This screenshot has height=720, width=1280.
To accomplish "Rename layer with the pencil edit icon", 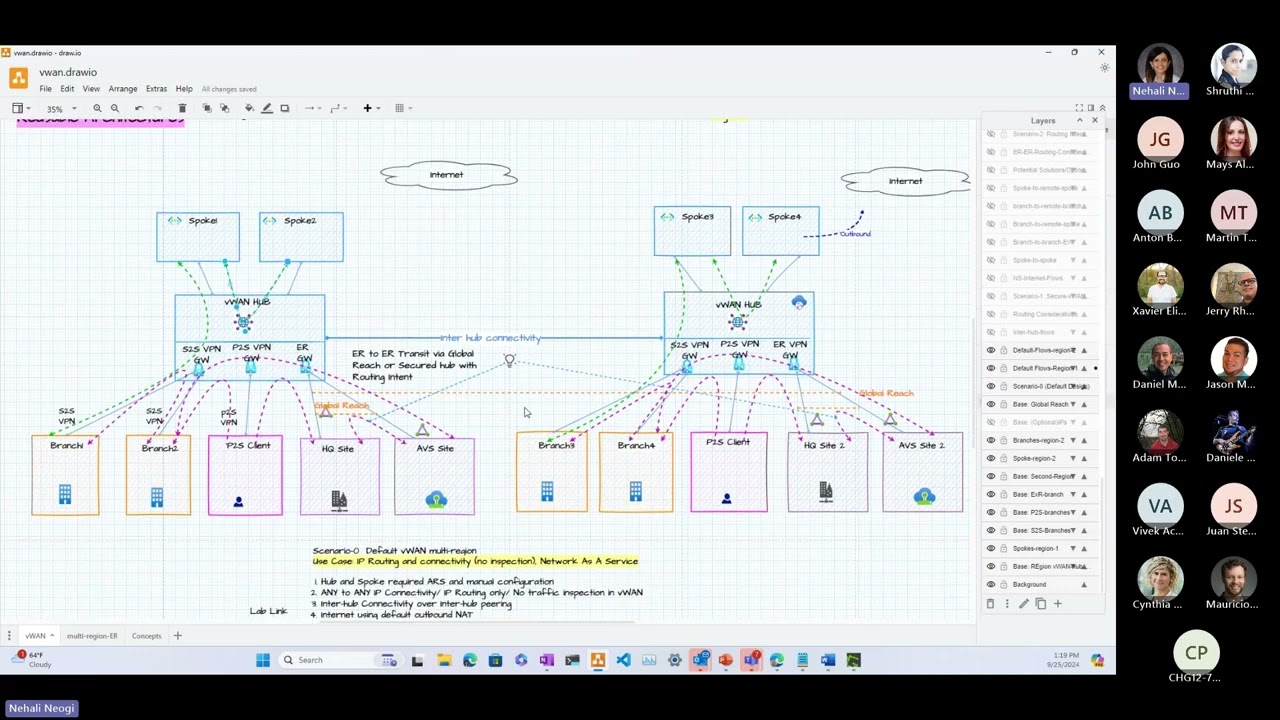I will 1023,604.
